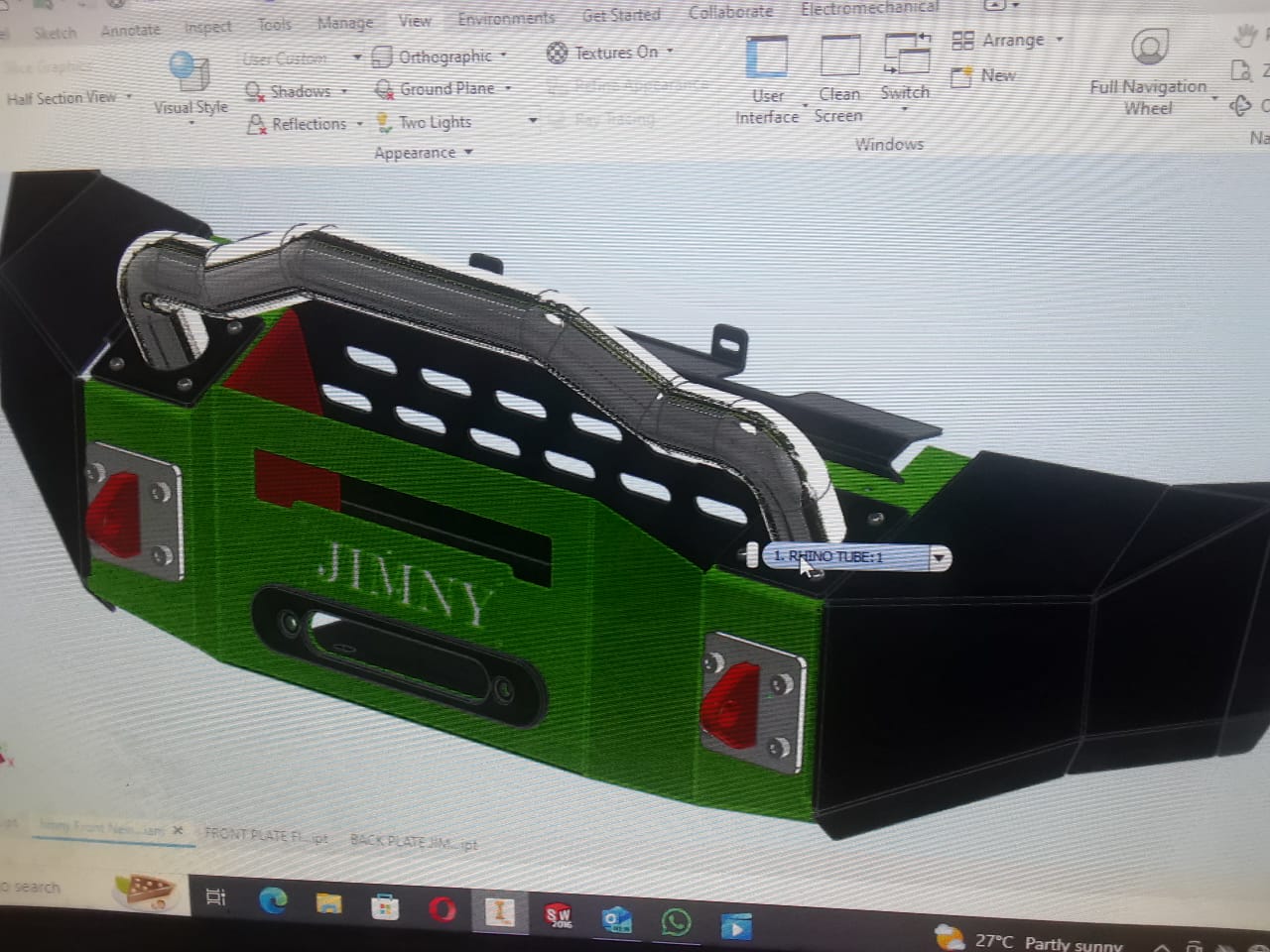Open the Arrange windows option
Image resolution: width=1270 pixels, height=952 pixels.
1002,41
